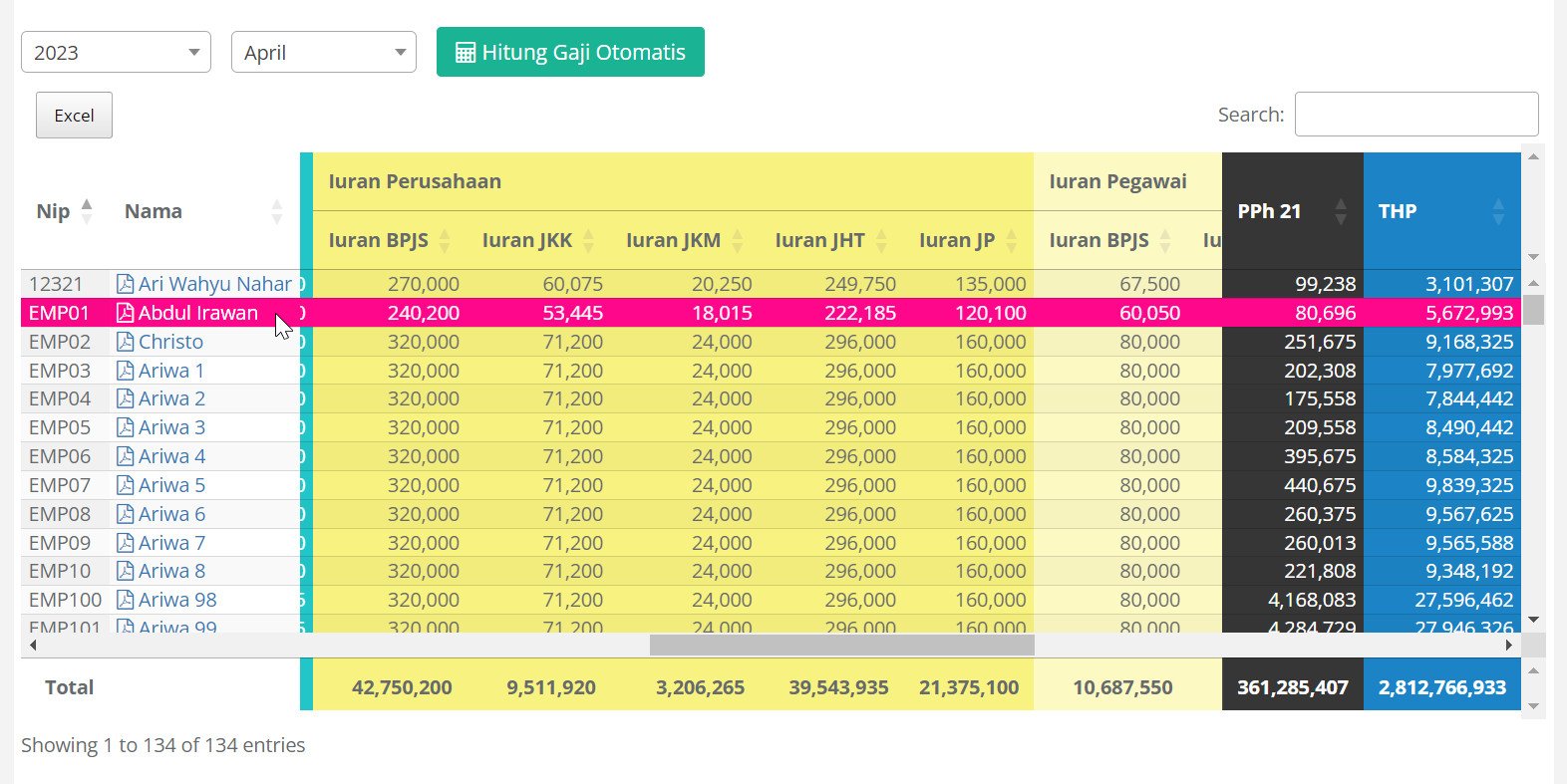Click table vertical scrollbar down arrow
Screen dimensions: 1567x784
(1533, 620)
